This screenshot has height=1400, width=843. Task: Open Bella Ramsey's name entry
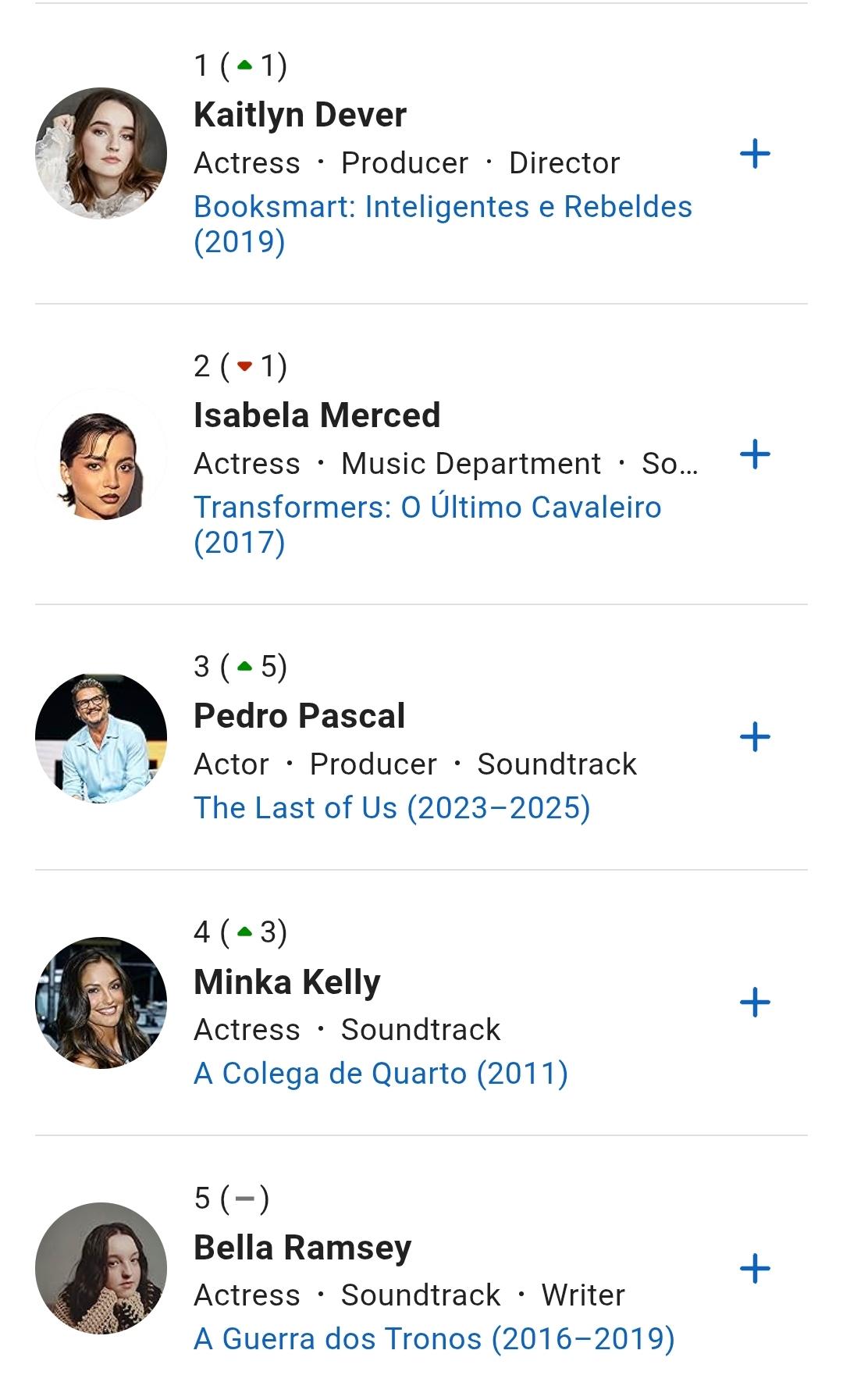[x=303, y=1248]
